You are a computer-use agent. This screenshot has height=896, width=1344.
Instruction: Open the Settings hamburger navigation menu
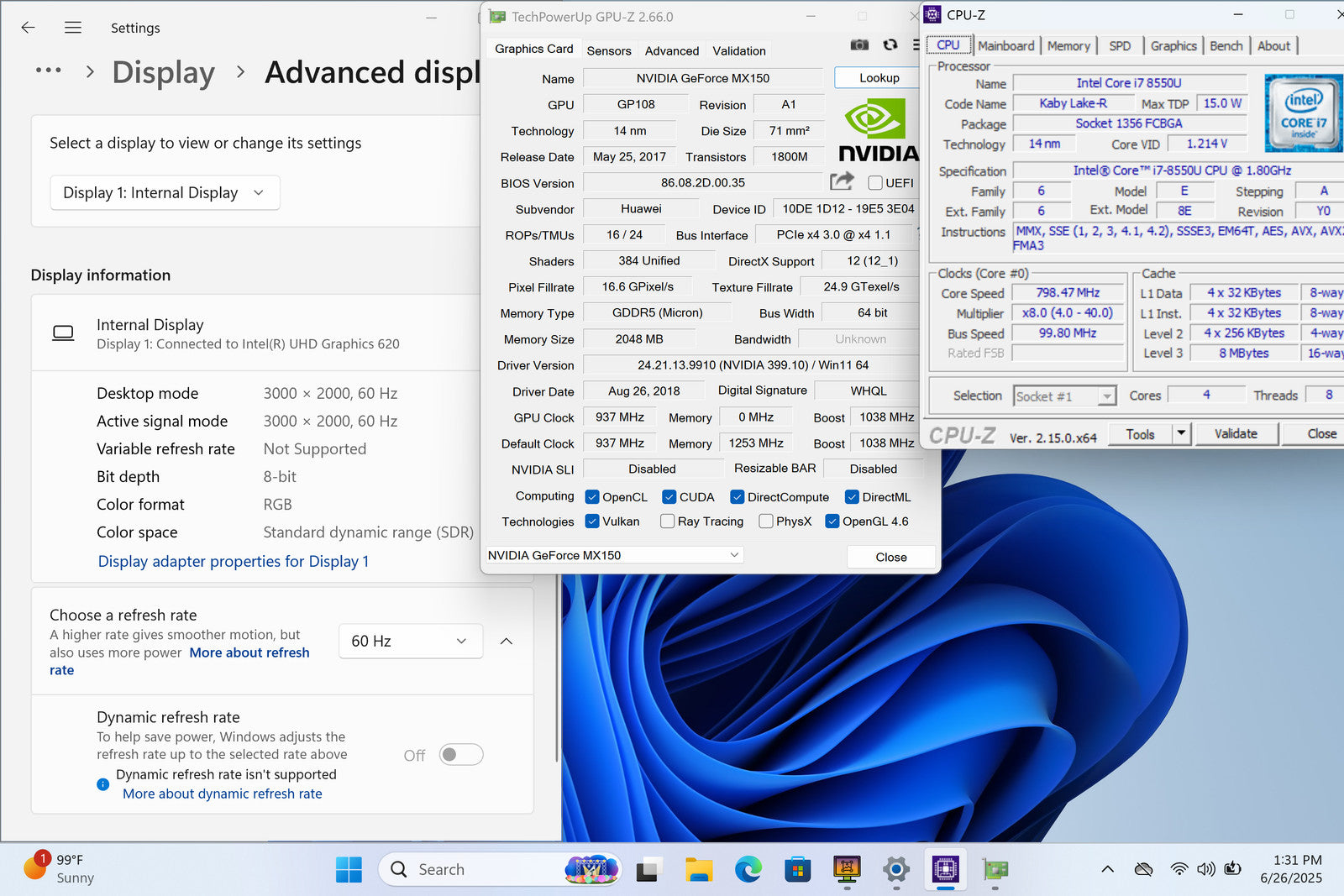click(x=73, y=28)
